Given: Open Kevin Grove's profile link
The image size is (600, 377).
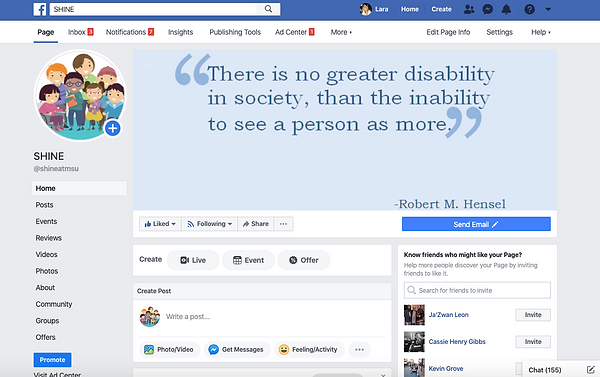Looking at the screenshot, I should (446, 369).
